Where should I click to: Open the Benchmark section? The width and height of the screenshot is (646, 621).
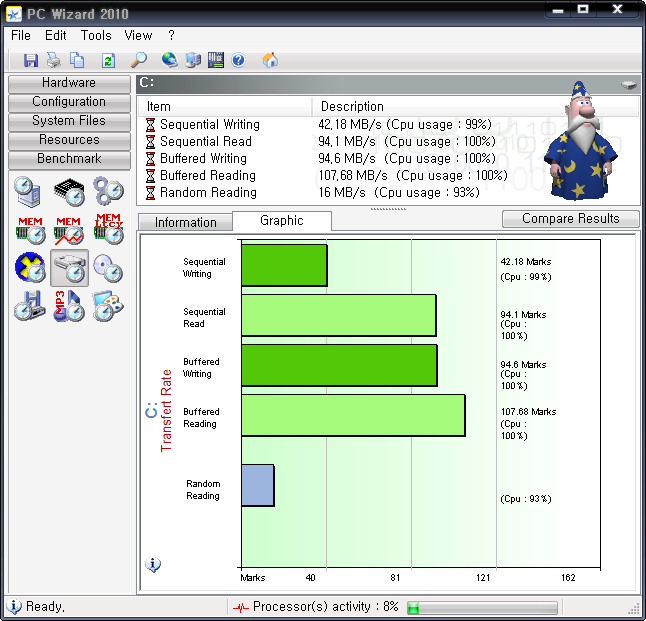click(69, 159)
